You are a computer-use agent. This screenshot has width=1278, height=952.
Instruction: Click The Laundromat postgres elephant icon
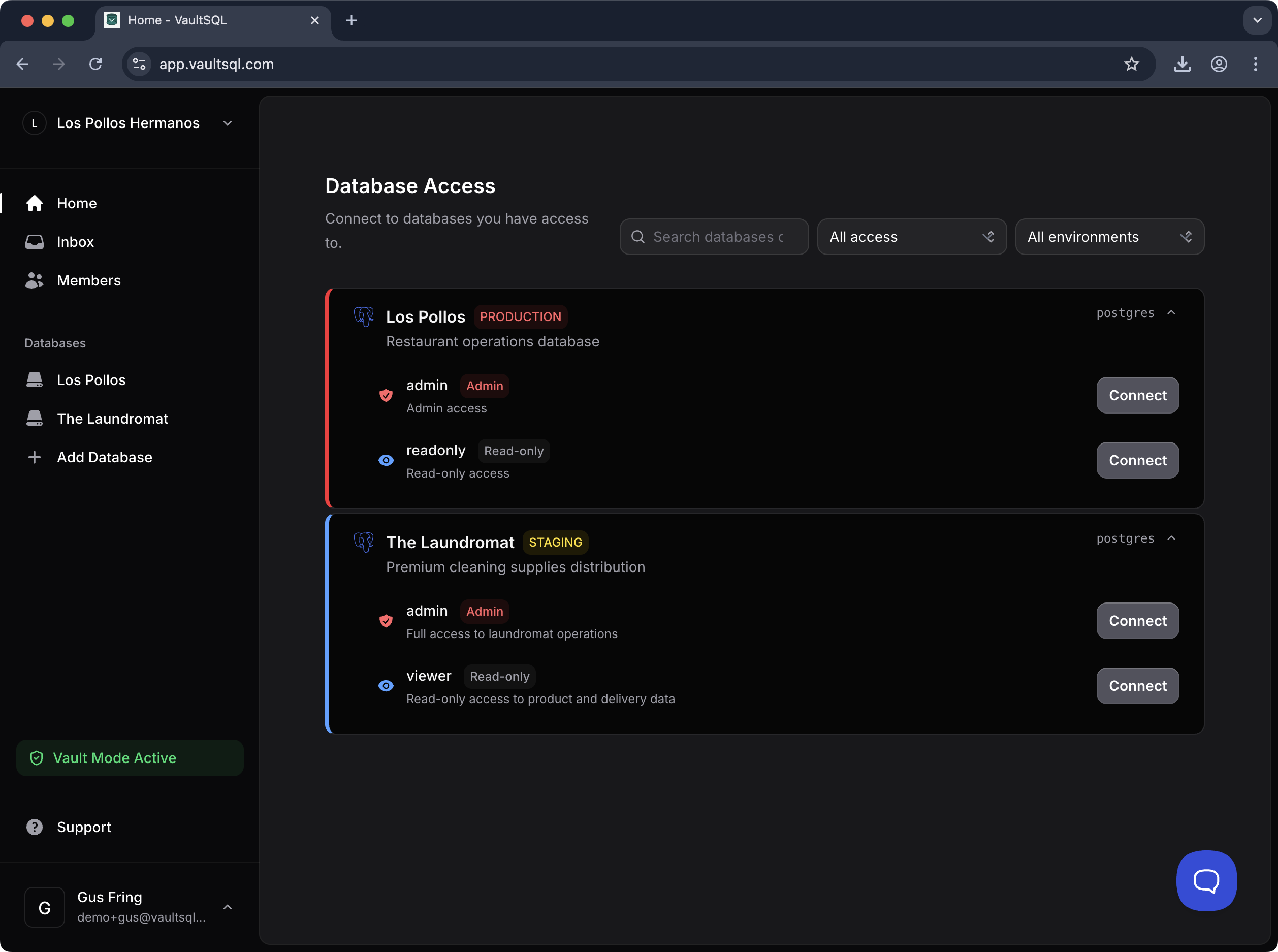[364, 542]
